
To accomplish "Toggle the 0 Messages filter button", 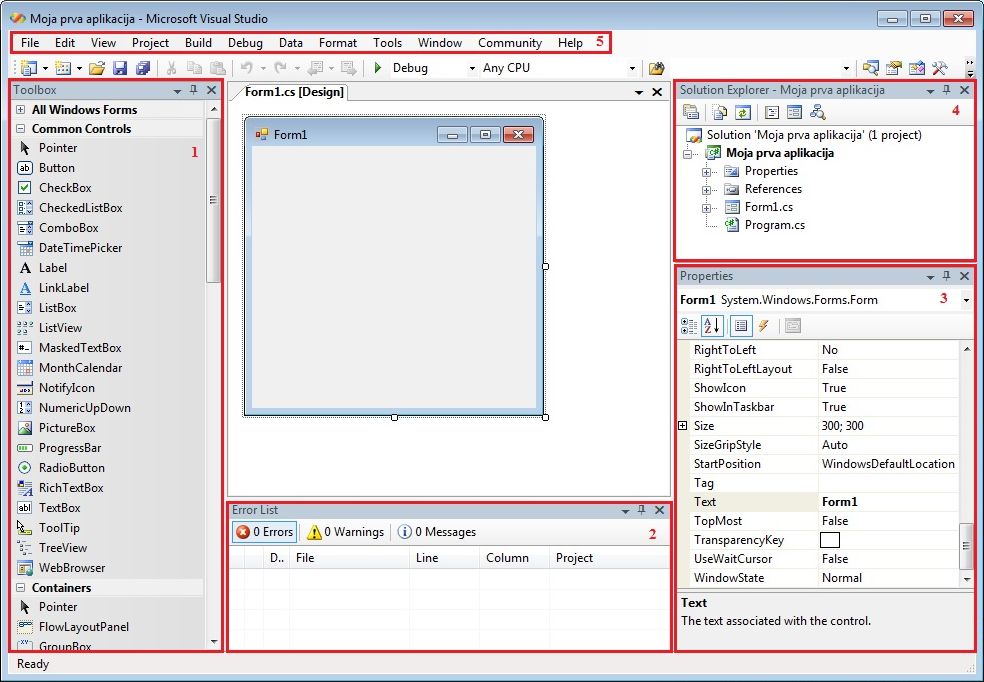I will click(437, 532).
